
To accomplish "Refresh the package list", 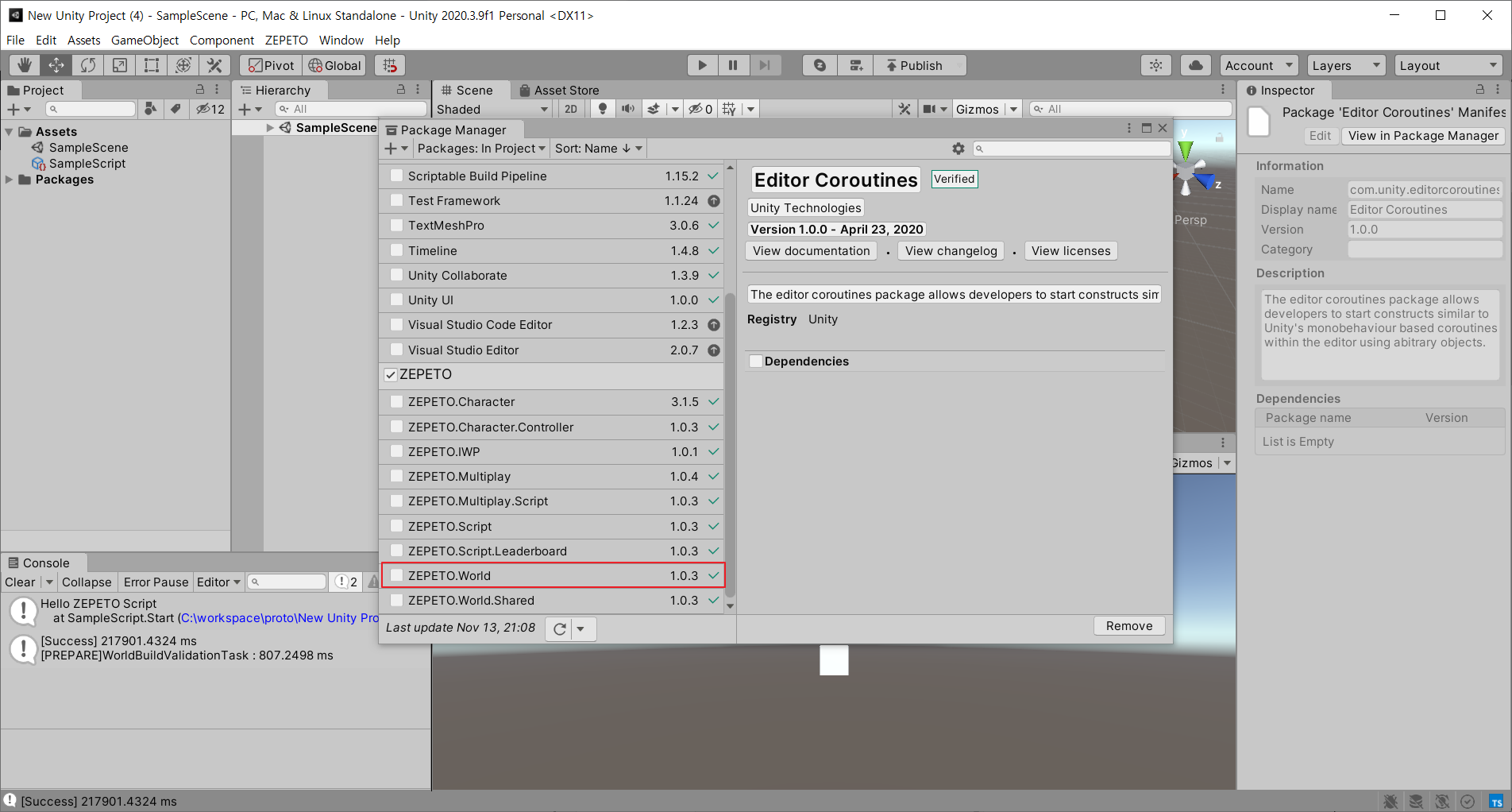I will point(560,628).
